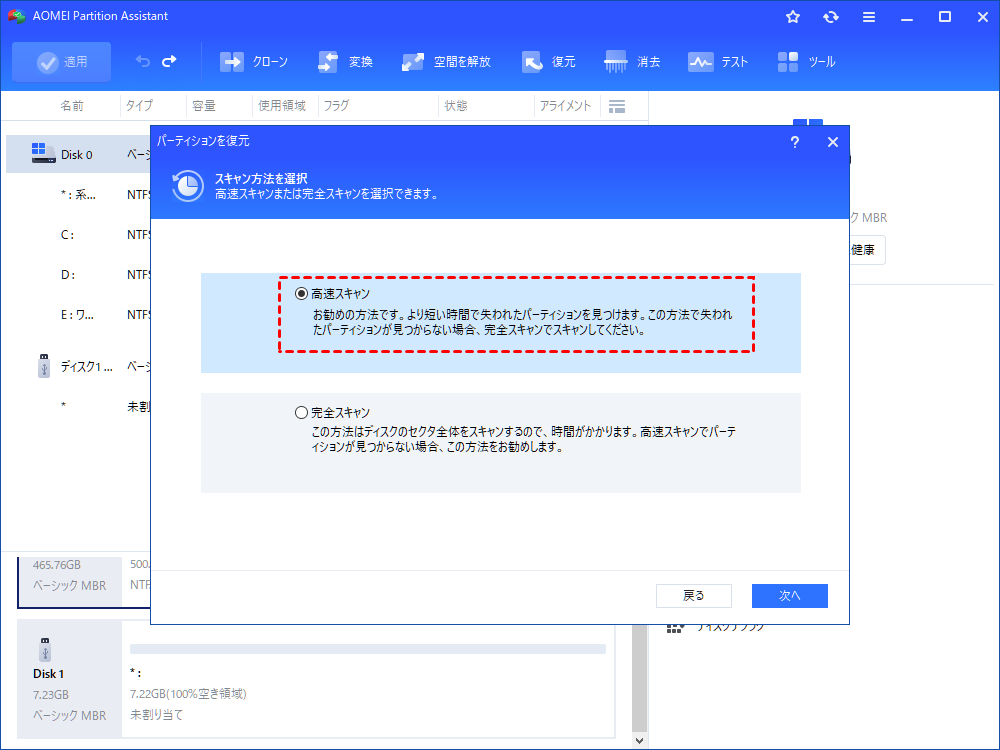Select the Fast Scan (高速スキャン) radio button
Screen dimensions: 1000x750
(302, 294)
